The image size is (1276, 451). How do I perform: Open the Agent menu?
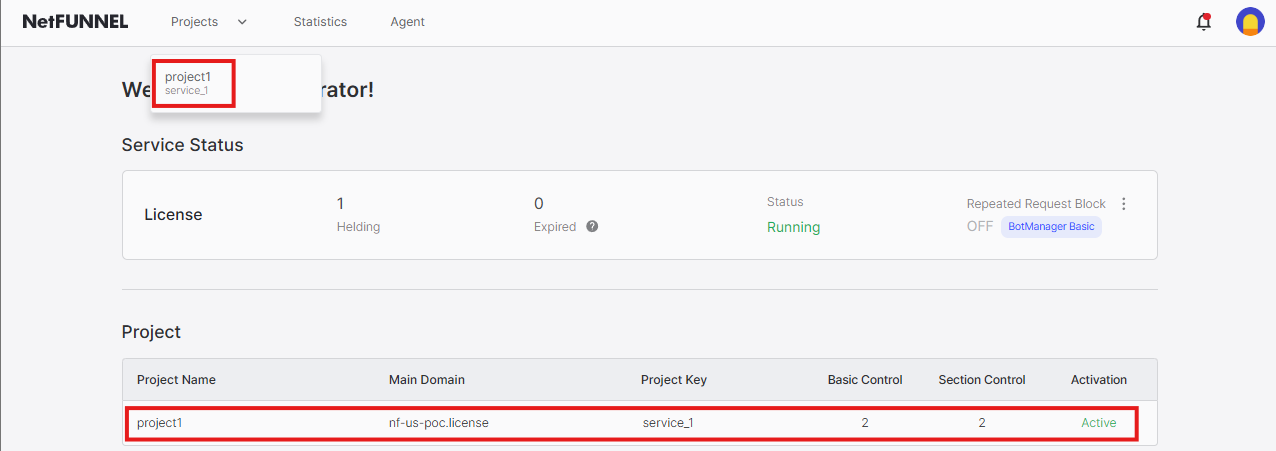pos(407,22)
